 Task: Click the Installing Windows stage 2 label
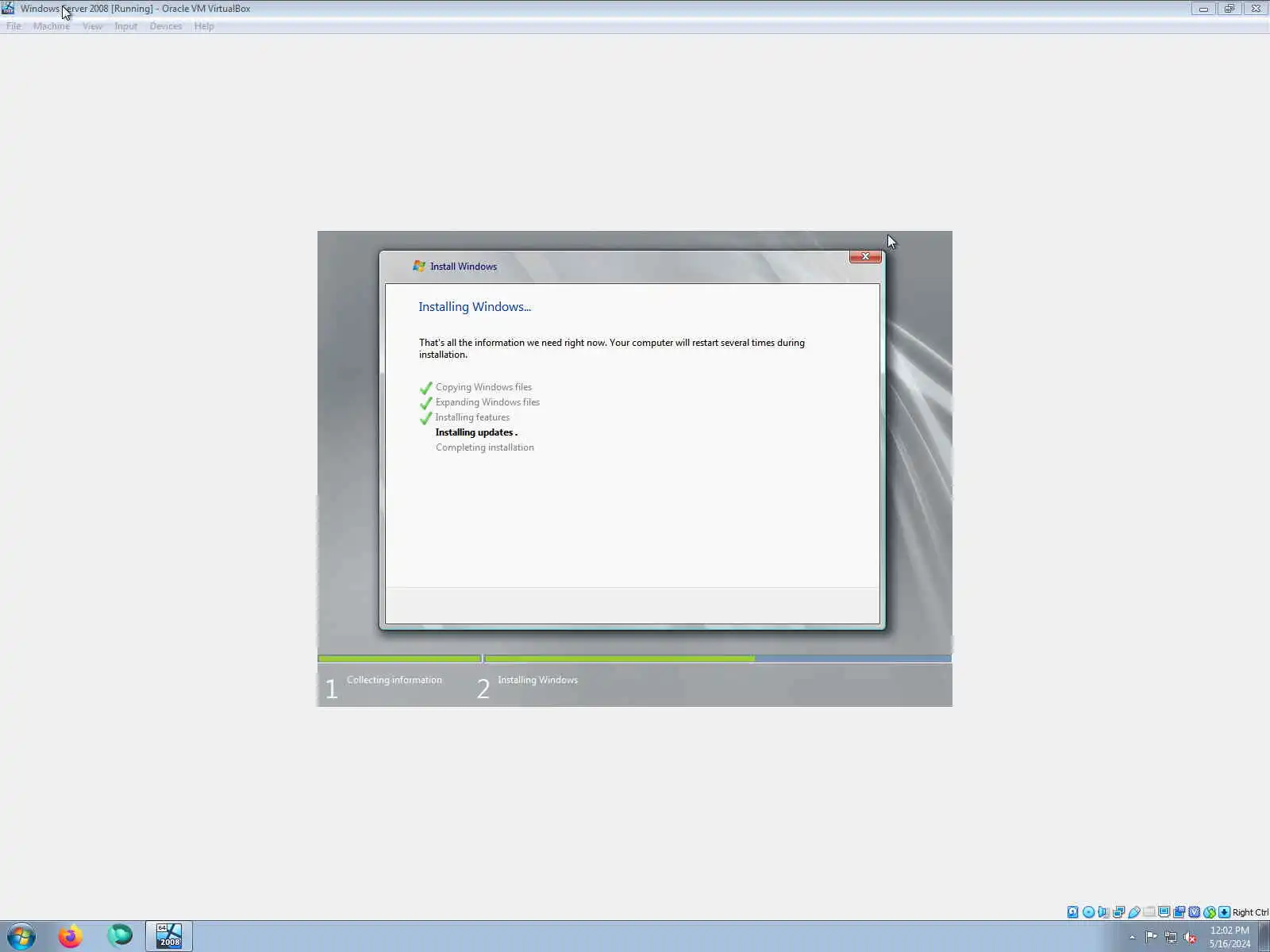point(537,680)
